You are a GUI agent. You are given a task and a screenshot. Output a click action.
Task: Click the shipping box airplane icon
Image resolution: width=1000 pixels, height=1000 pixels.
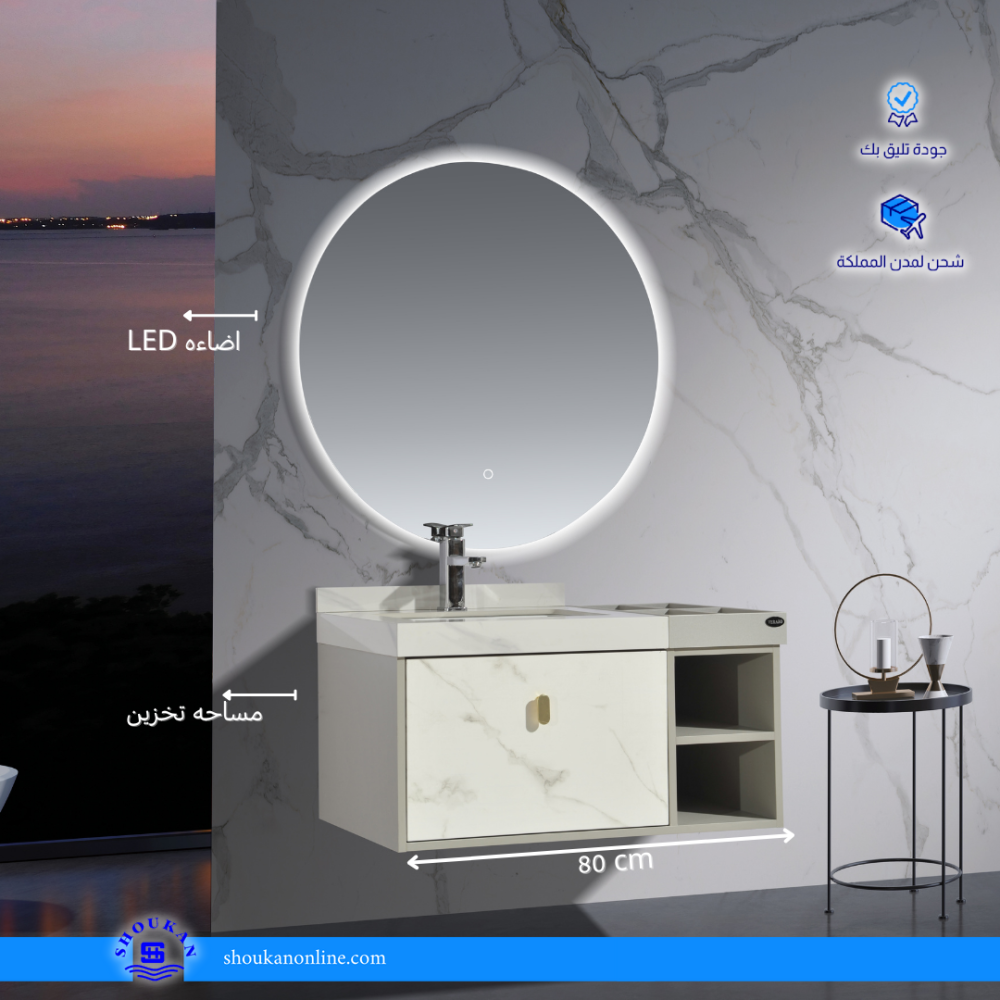(902, 217)
